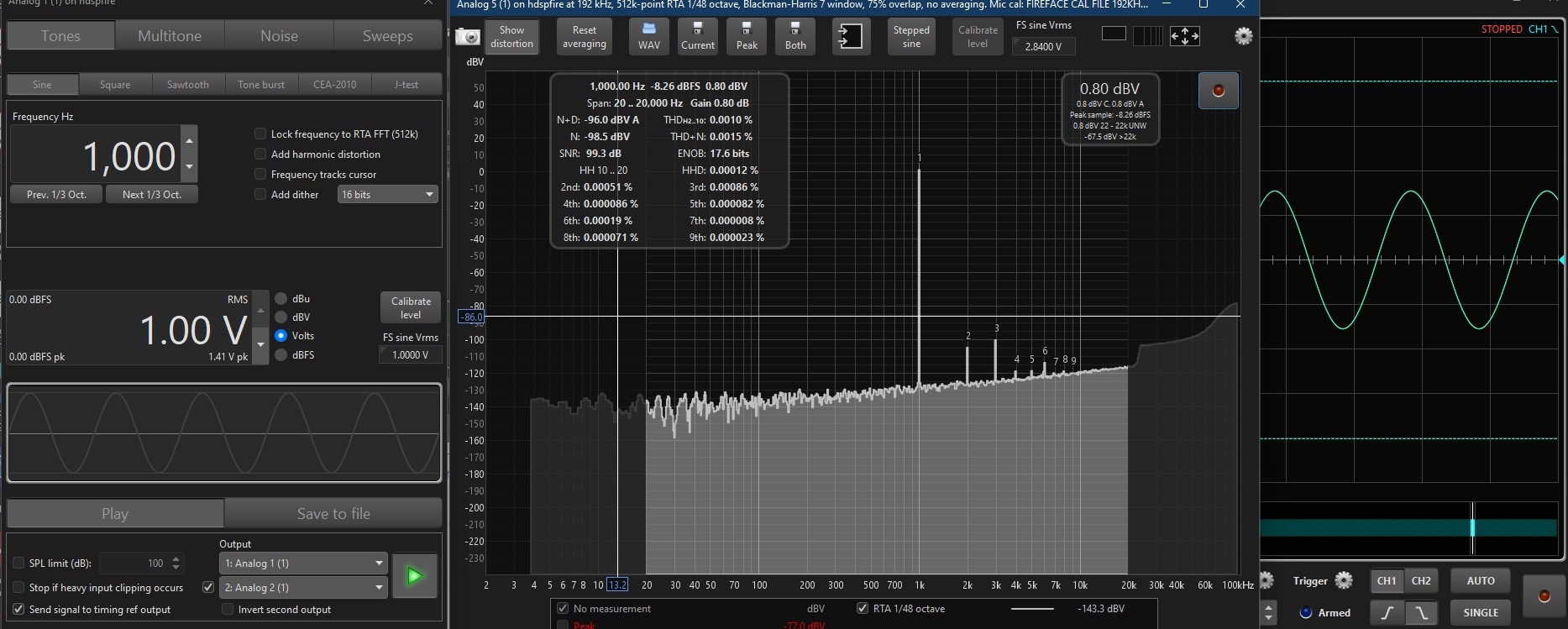
Task: Select Sine waveform tab
Action: coord(42,85)
